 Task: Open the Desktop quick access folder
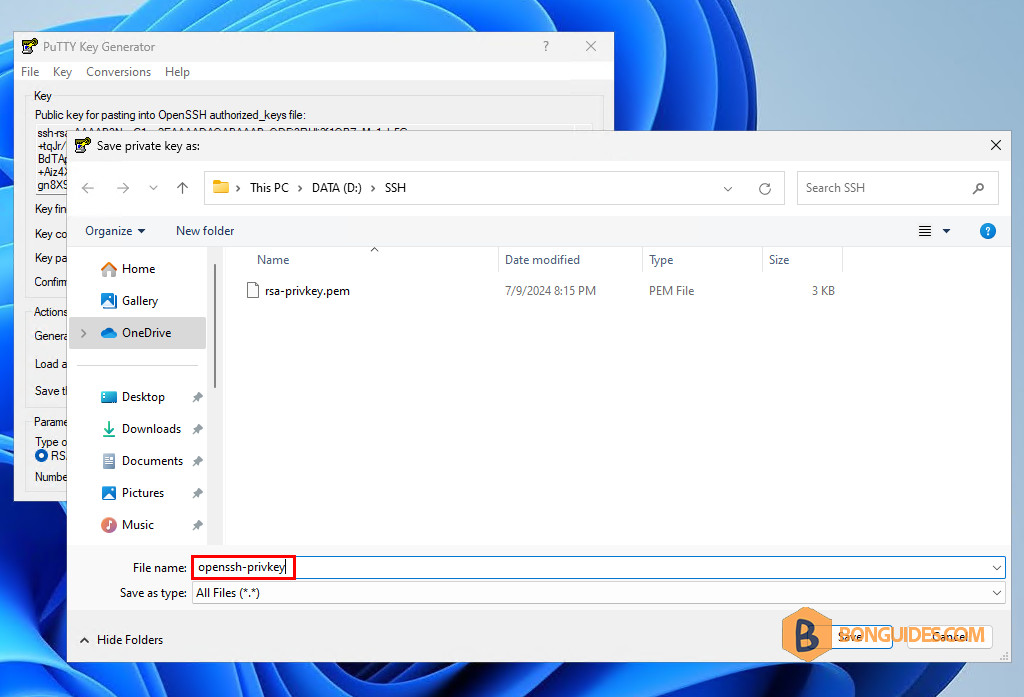[x=143, y=397]
